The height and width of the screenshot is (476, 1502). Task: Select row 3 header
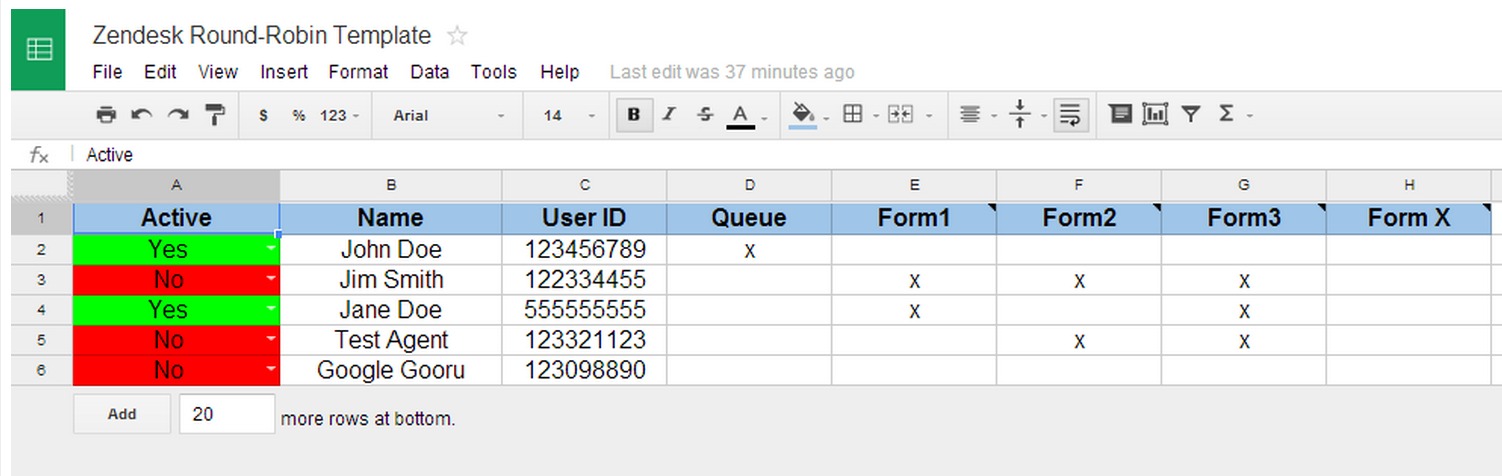[42, 280]
